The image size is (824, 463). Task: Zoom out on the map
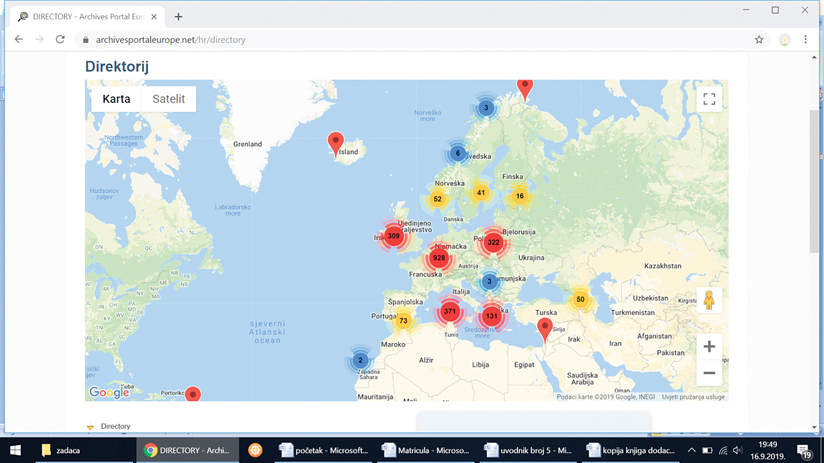click(x=709, y=373)
